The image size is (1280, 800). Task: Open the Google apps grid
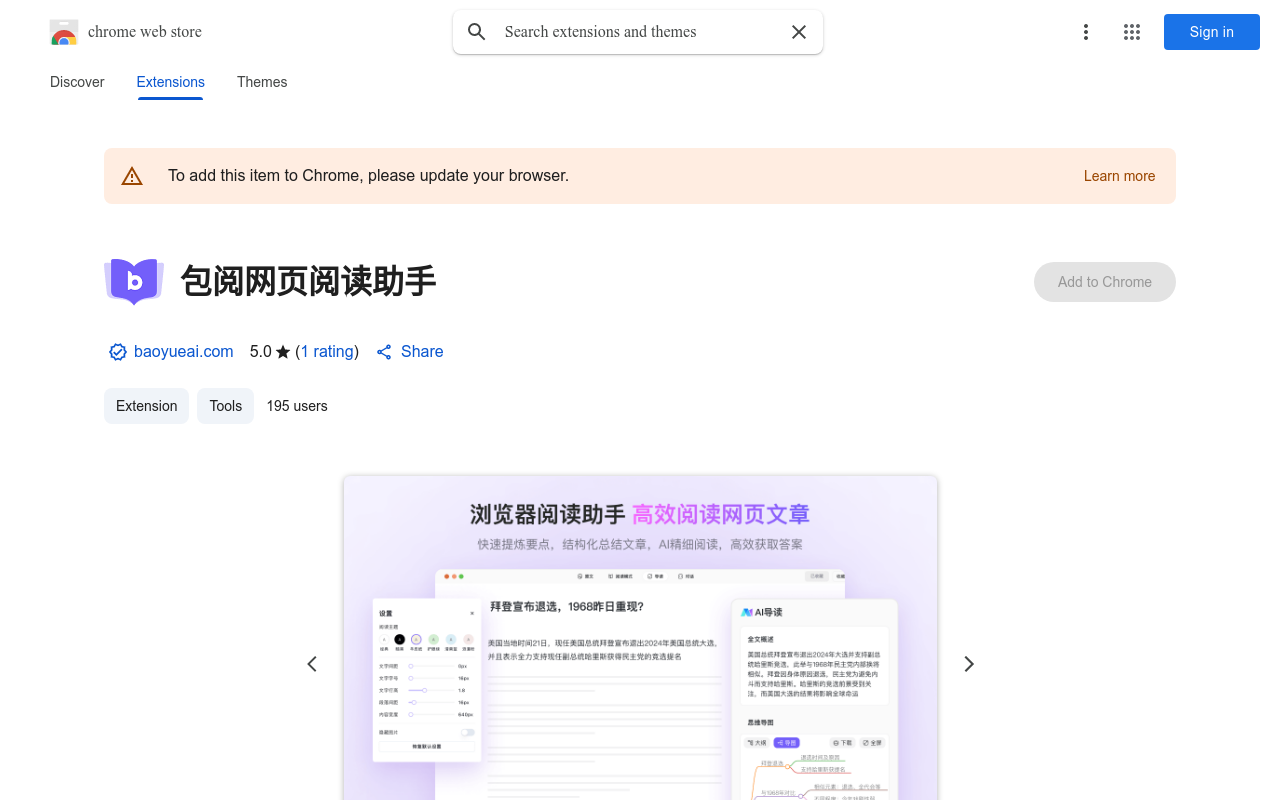(1132, 32)
